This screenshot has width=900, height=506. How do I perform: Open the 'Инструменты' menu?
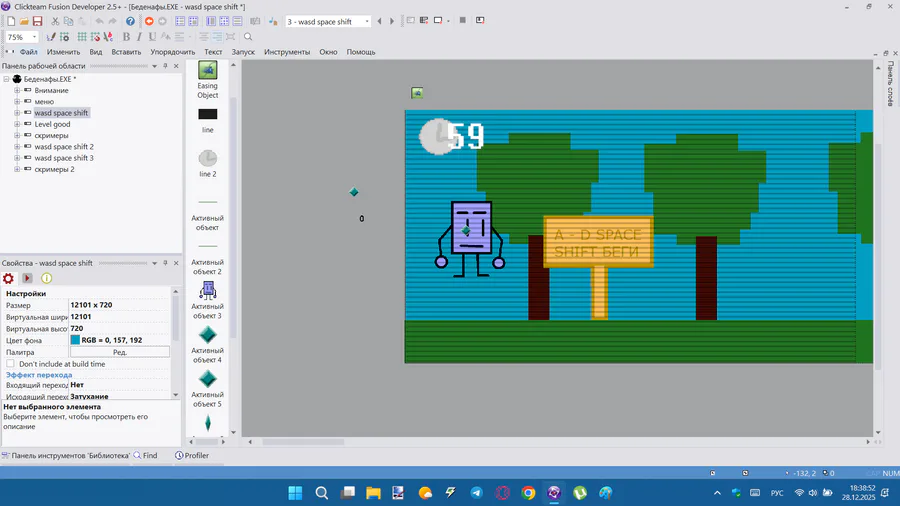[x=287, y=52]
